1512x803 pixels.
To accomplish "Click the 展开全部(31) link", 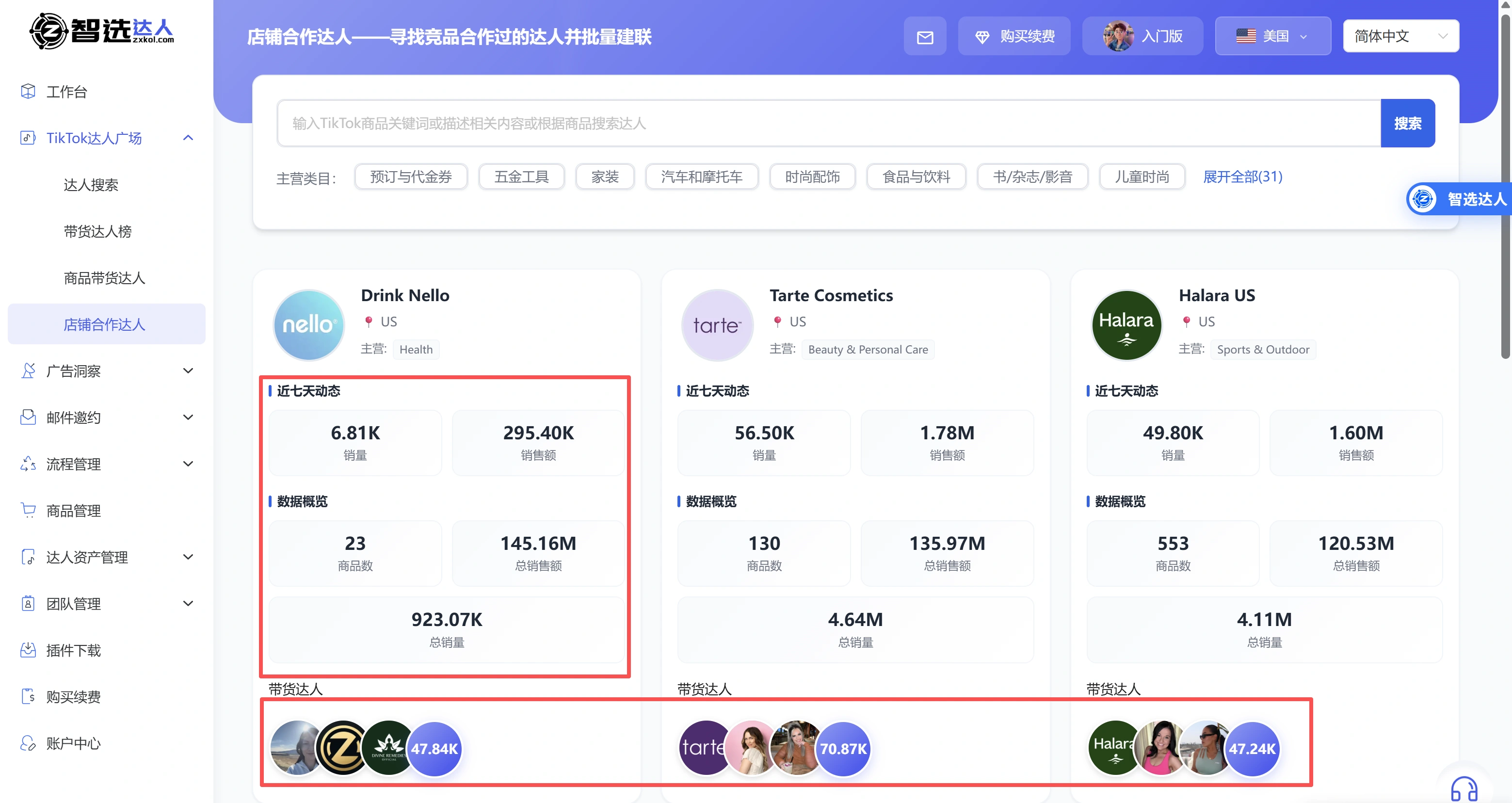I will click(x=1242, y=177).
